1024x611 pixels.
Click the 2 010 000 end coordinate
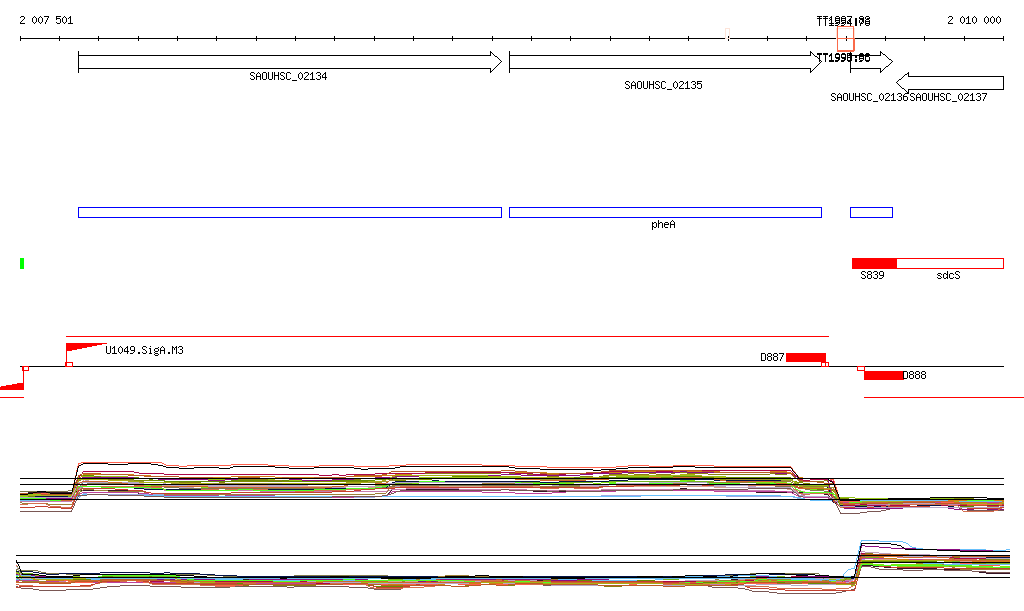pyautogui.click(x=974, y=20)
